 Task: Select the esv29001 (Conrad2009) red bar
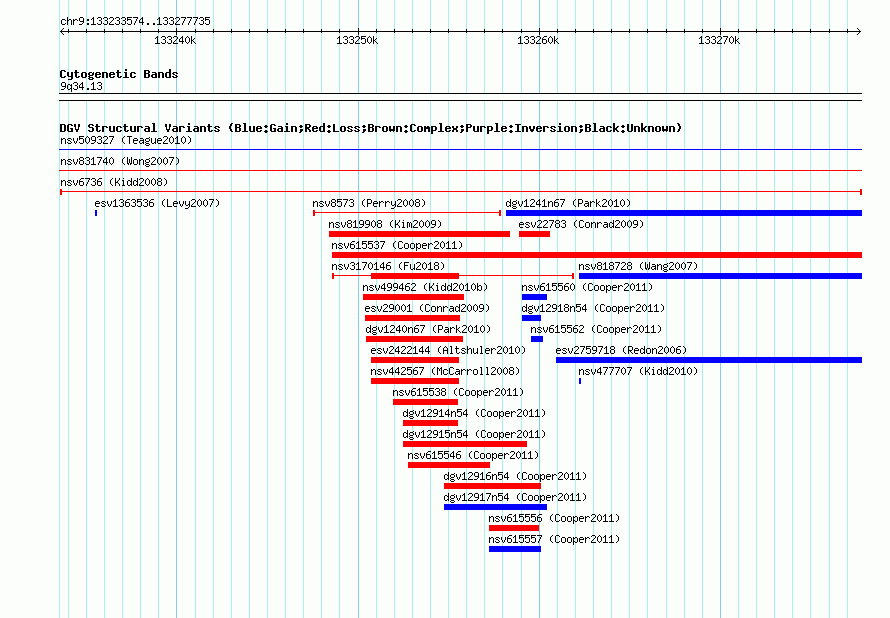(412, 318)
